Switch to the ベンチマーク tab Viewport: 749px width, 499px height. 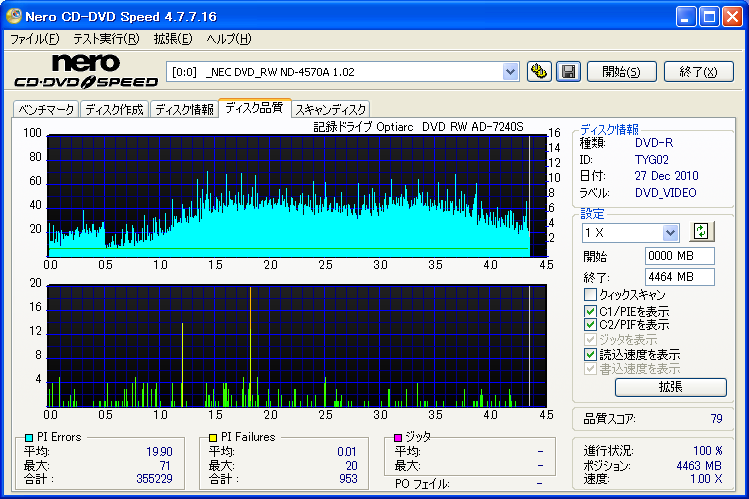[46, 109]
